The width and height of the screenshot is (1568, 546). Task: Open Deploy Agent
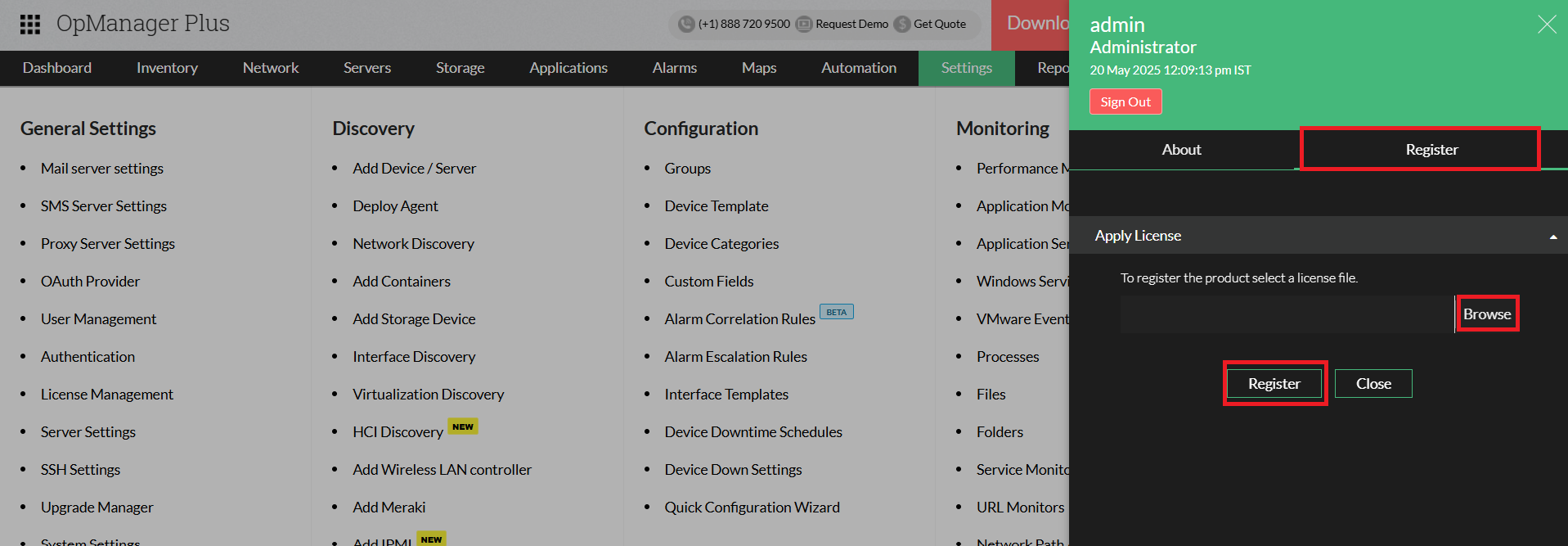tap(395, 206)
